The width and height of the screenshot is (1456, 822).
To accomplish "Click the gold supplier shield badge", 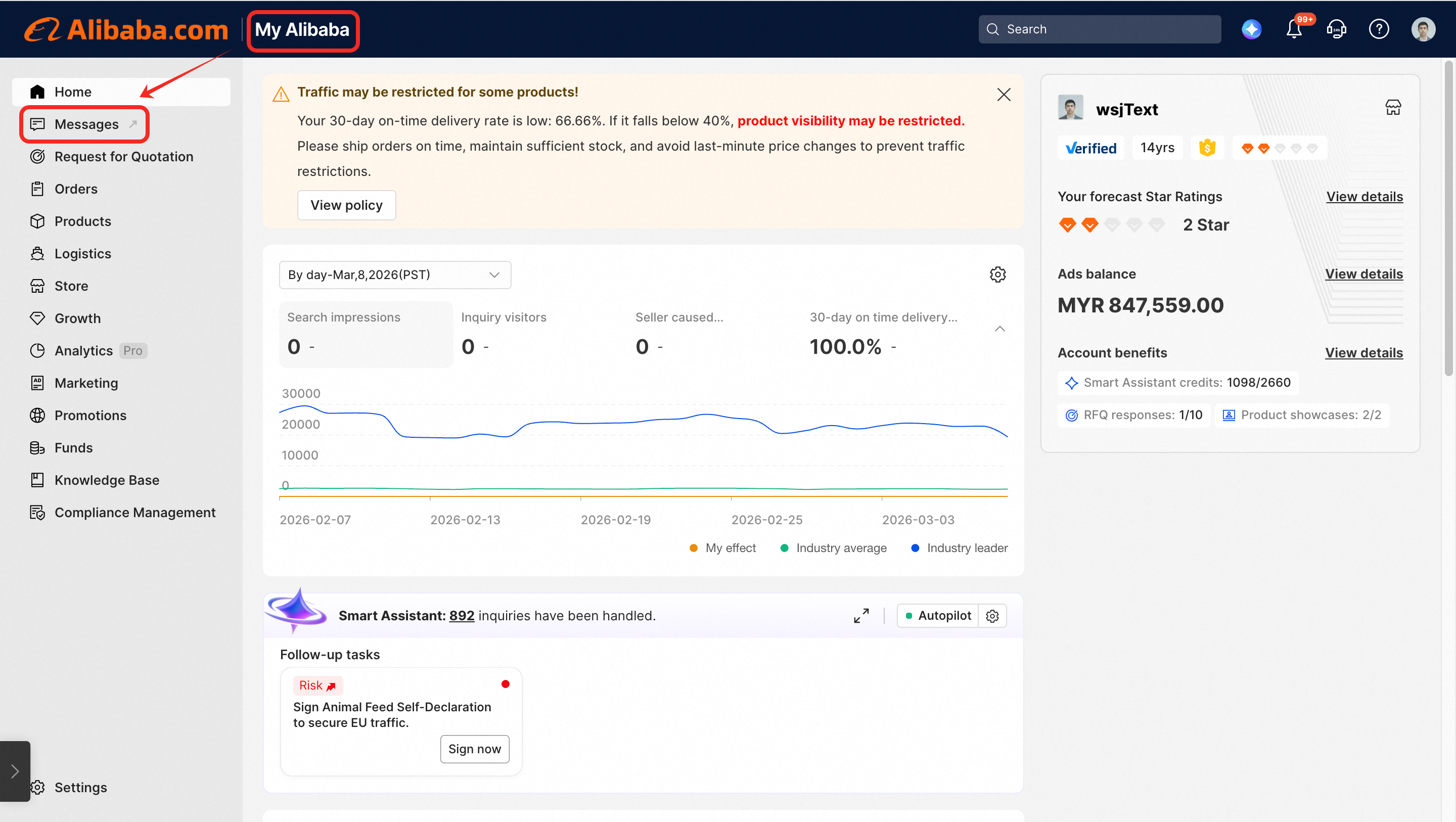I will click(1207, 148).
